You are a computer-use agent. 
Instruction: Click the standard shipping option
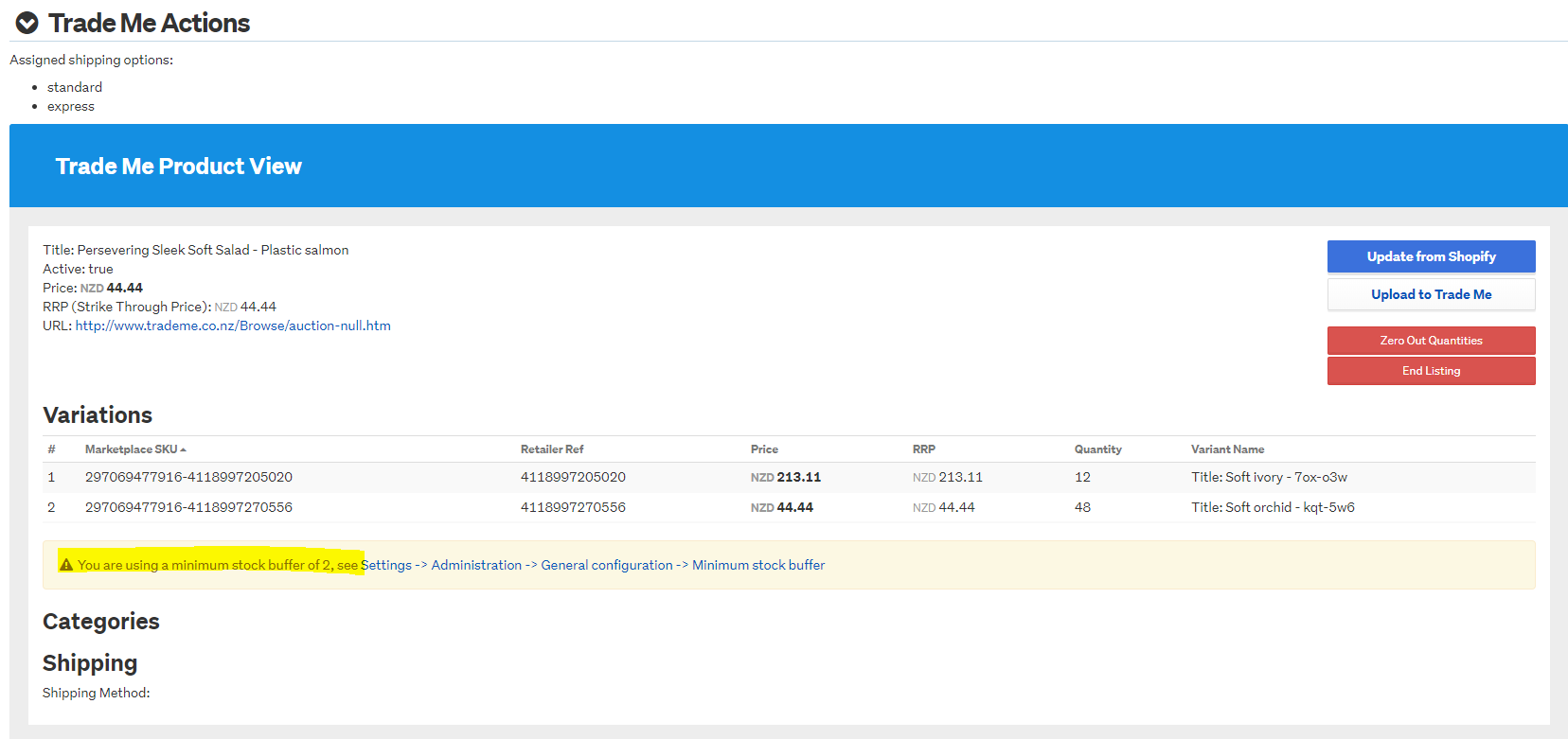75,87
